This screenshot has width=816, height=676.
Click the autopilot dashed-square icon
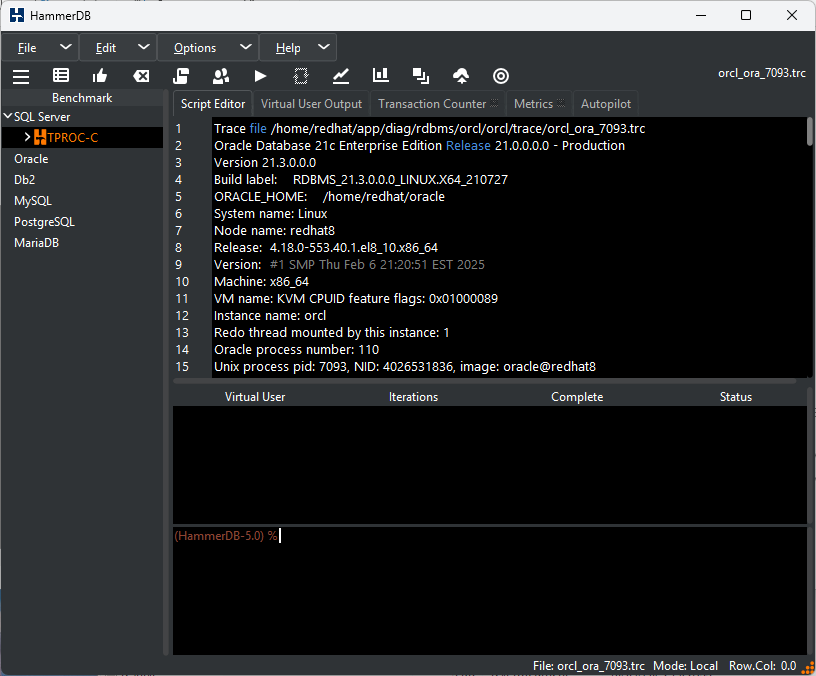click(300, 76)
